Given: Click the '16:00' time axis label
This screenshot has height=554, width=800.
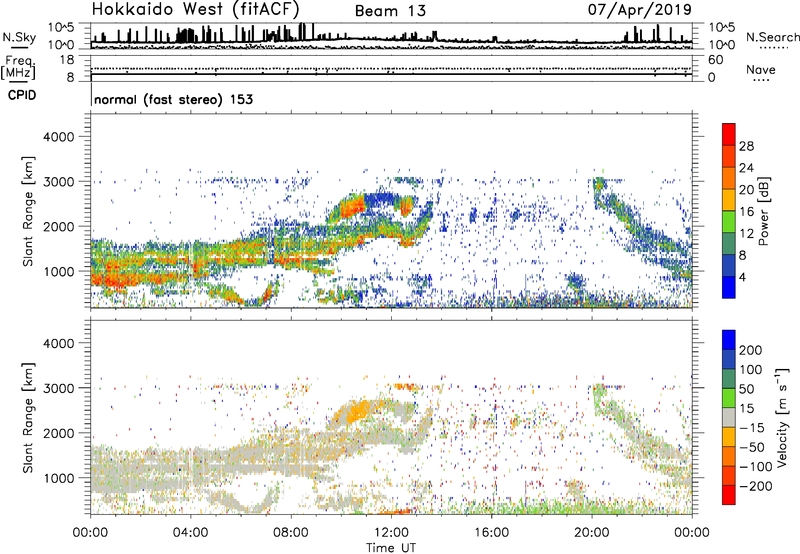Looking at the screenshot, I should (492, 533).
